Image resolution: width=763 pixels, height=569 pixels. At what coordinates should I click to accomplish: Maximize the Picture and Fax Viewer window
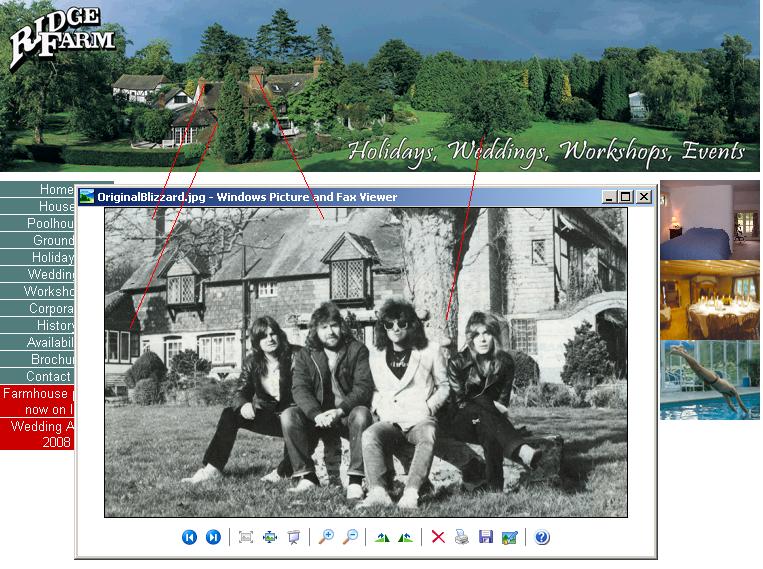626,197
